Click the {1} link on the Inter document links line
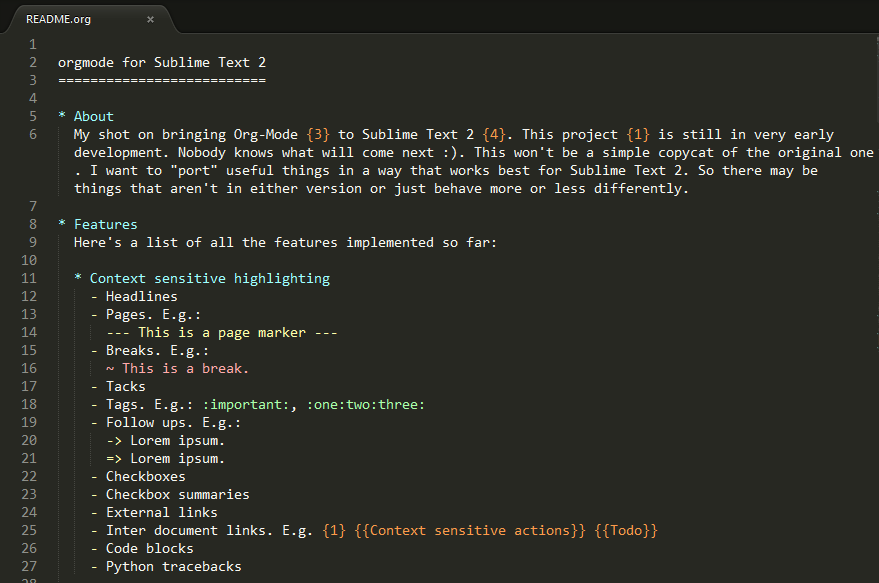This screenshot has height=583, width=879. [334, 530]
